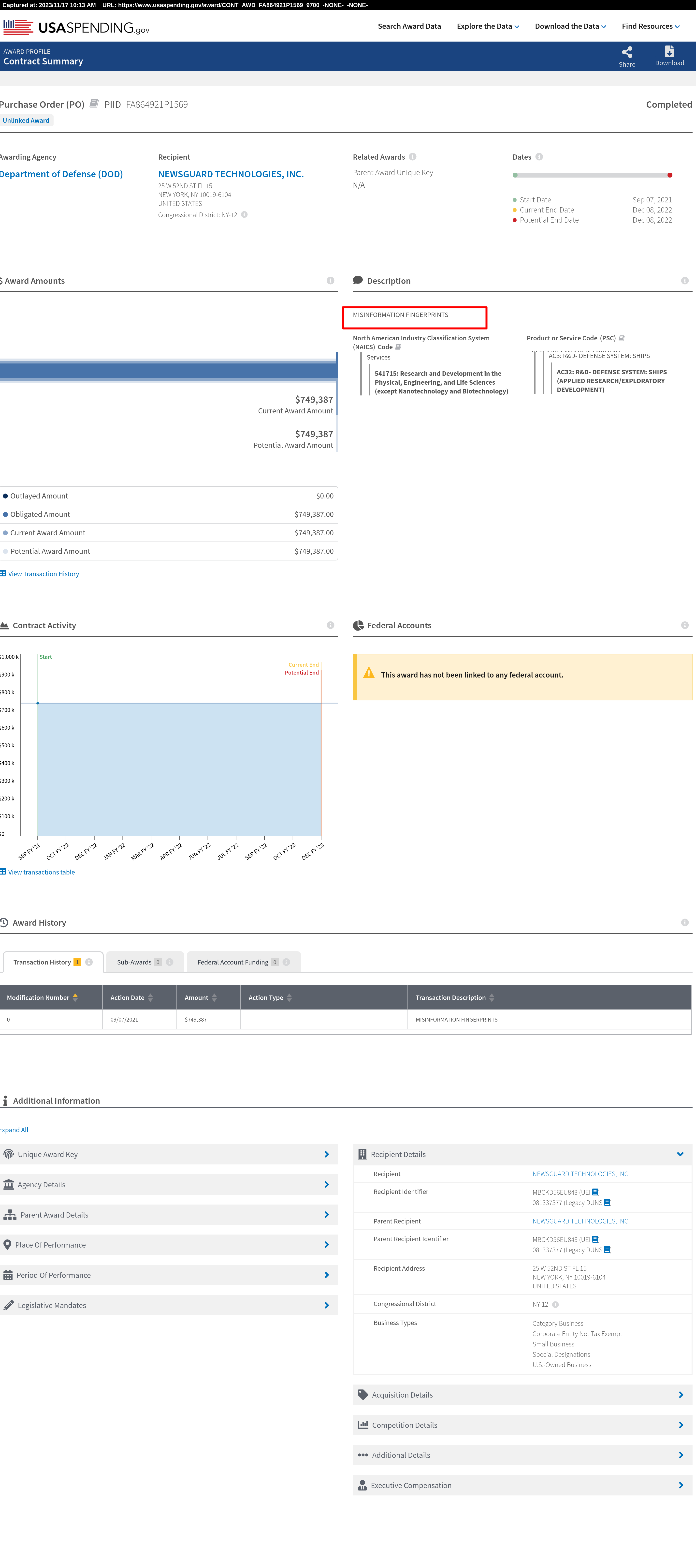
Task: Click info icon in Federal Accounts header
Action: click(684, 625)
